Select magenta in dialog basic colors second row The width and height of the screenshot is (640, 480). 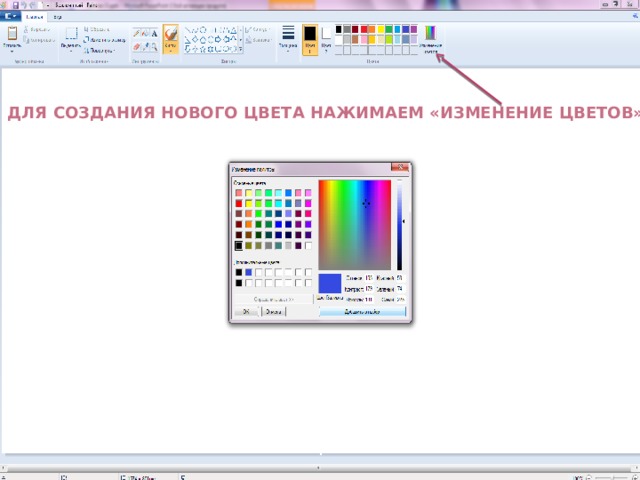click(308, 203)
